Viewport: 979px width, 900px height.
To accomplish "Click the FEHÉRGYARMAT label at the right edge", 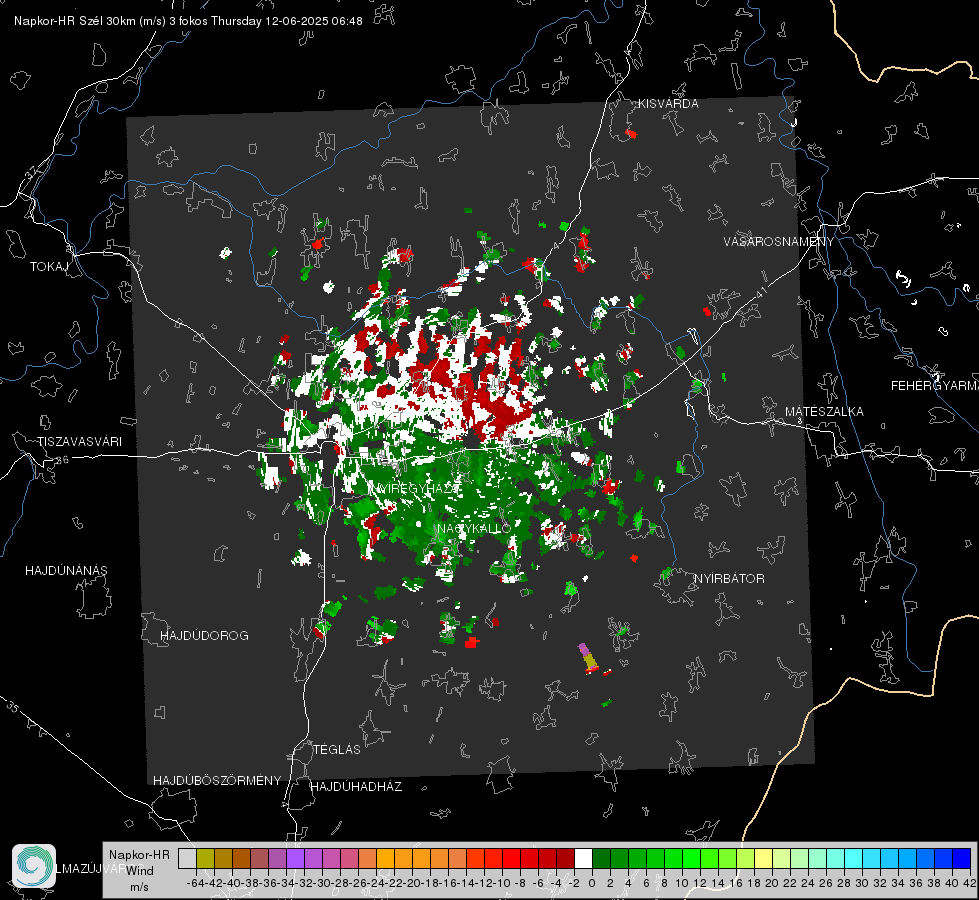I will coord(934,386).
